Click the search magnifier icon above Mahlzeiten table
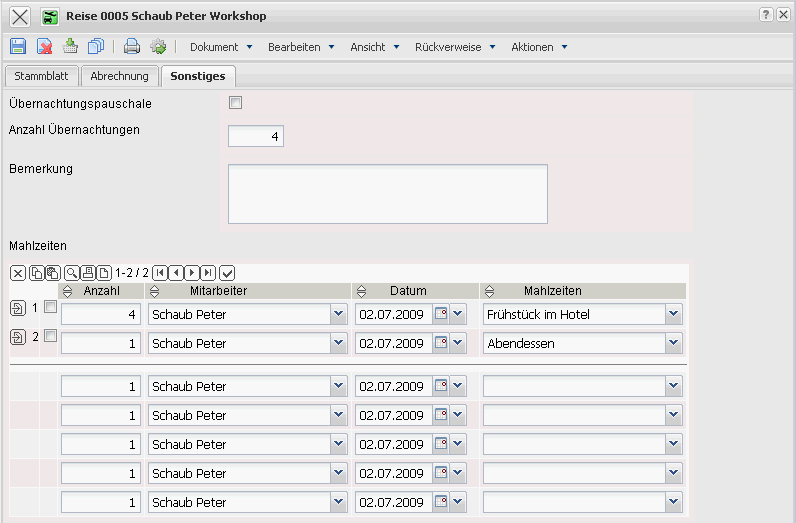Image resolution: width=796 pixels, height=523 pixels. (x=72, y=272)
